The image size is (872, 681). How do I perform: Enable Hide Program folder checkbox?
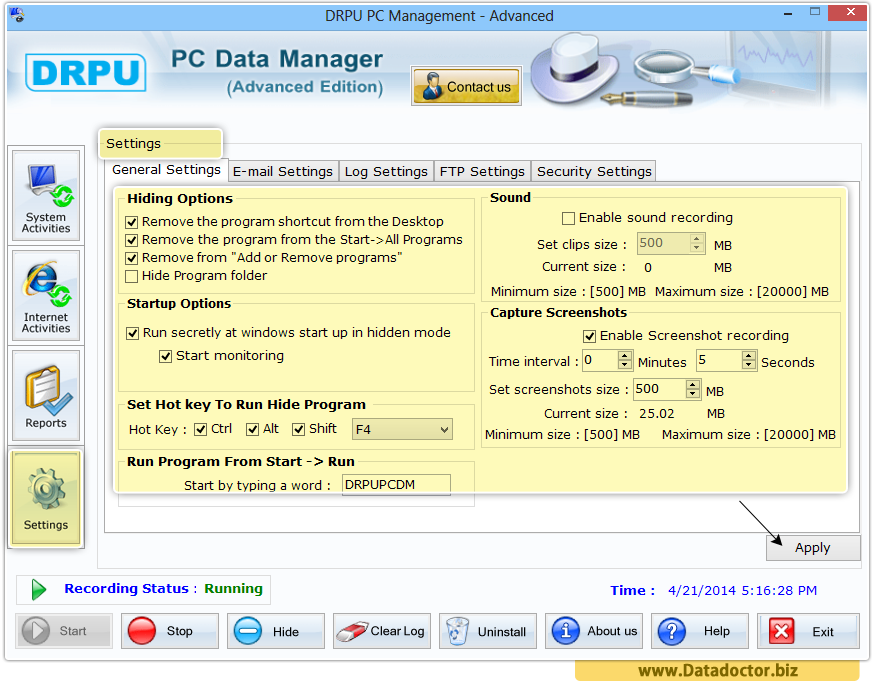point(132,276)
